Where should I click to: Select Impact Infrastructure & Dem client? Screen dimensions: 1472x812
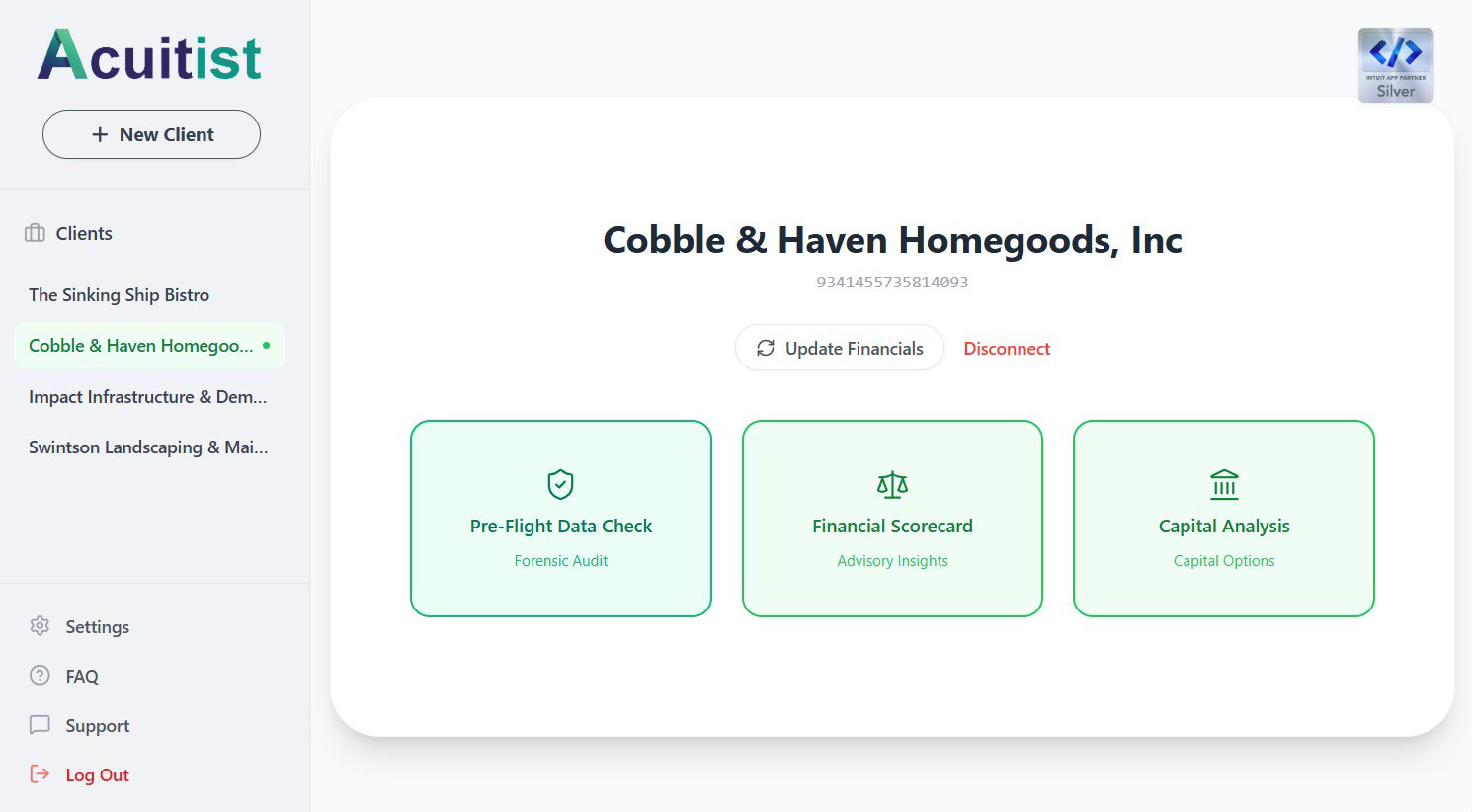(x=147, y=396)
